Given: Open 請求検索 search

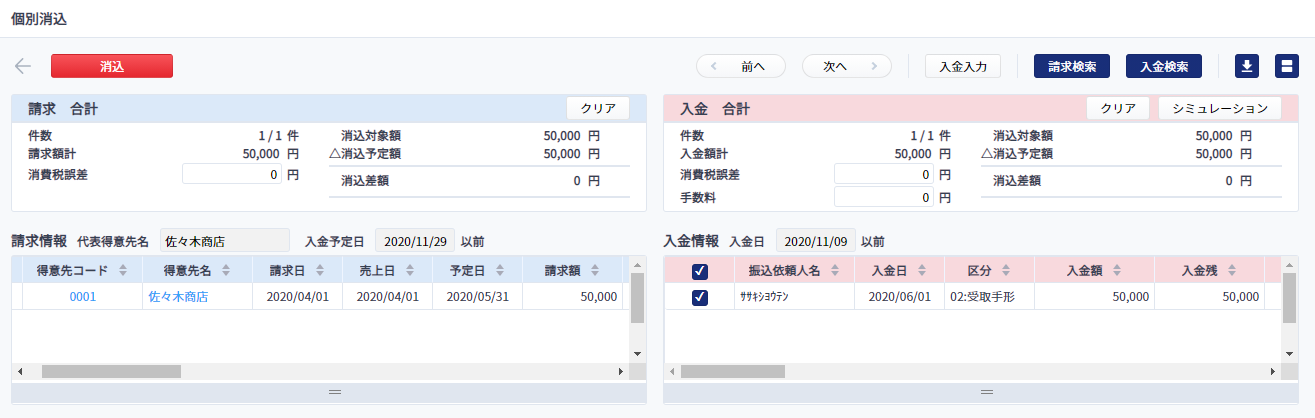Looking at the screenshot, I should click(x=1072, y=67).
